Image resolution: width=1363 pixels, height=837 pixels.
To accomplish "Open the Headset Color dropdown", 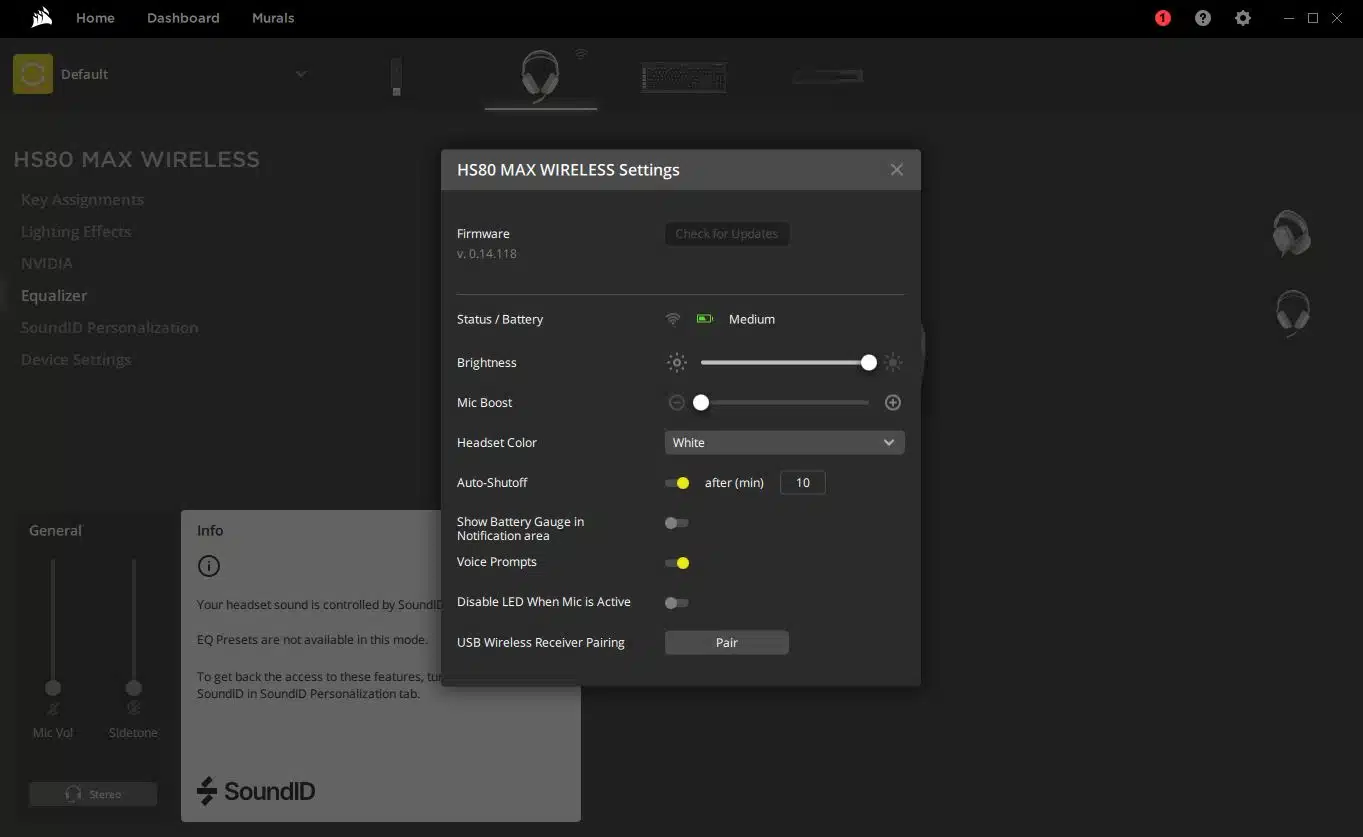I will click(x=785, y=442).
